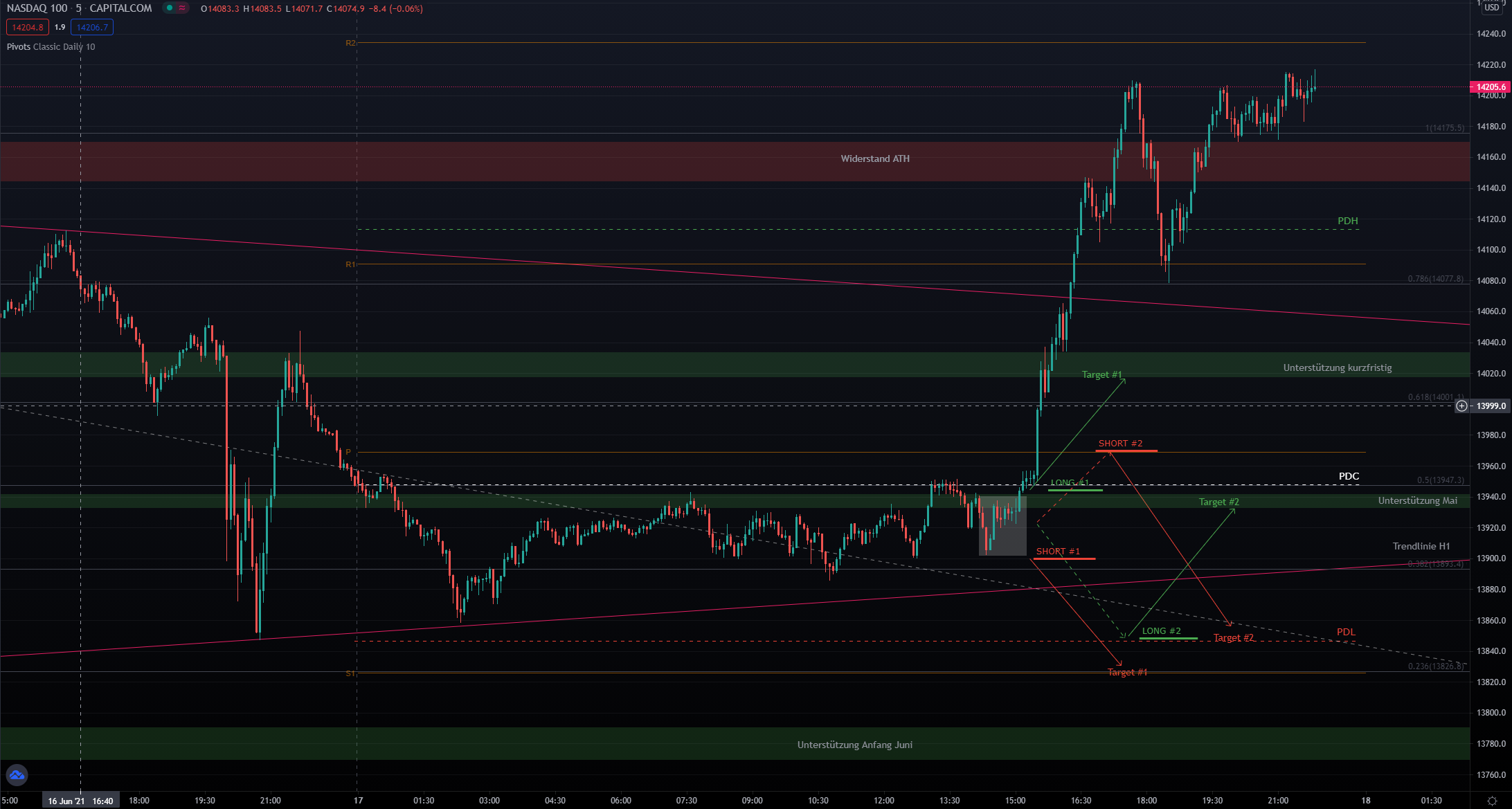Click the PDH dashed line label
This screenshot has width=1512, height=809.
point(1347,221)
